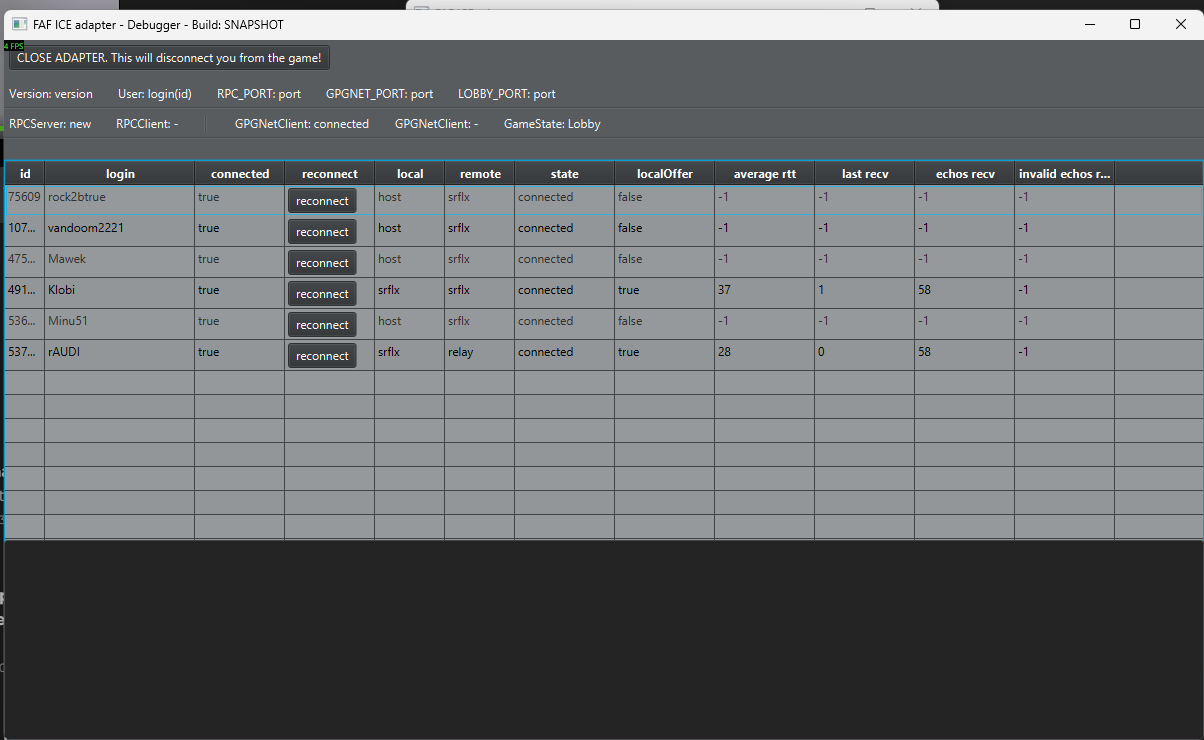Click the reconnect column header
This screenshot has width=1204, height=740.
pyautogui.click(x=330, y=173)
